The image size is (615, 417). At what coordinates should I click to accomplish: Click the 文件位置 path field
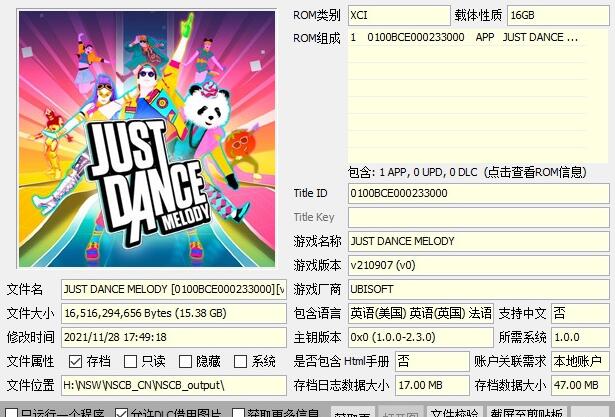174,385
